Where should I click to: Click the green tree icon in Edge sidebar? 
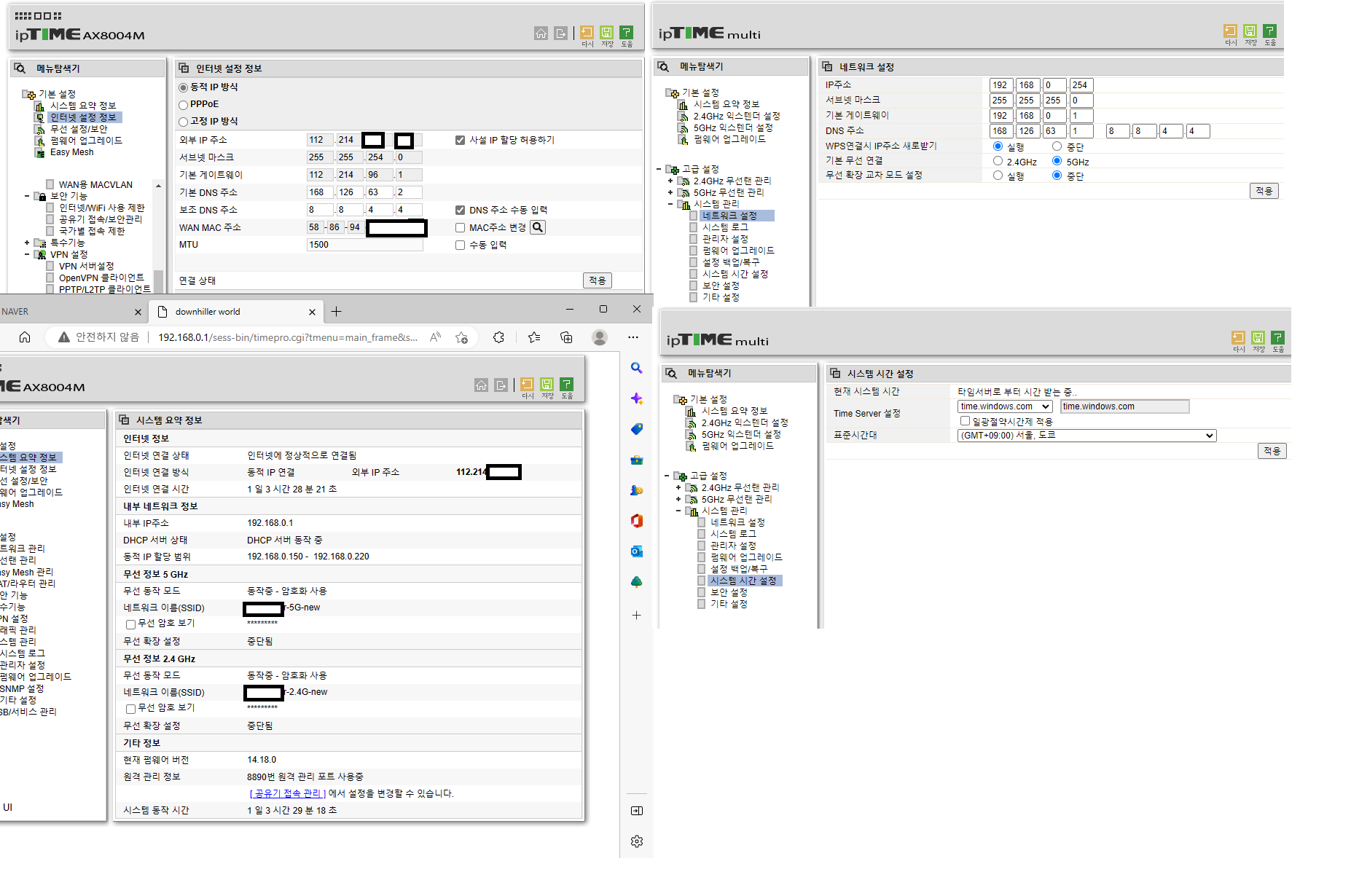point(636,582)
